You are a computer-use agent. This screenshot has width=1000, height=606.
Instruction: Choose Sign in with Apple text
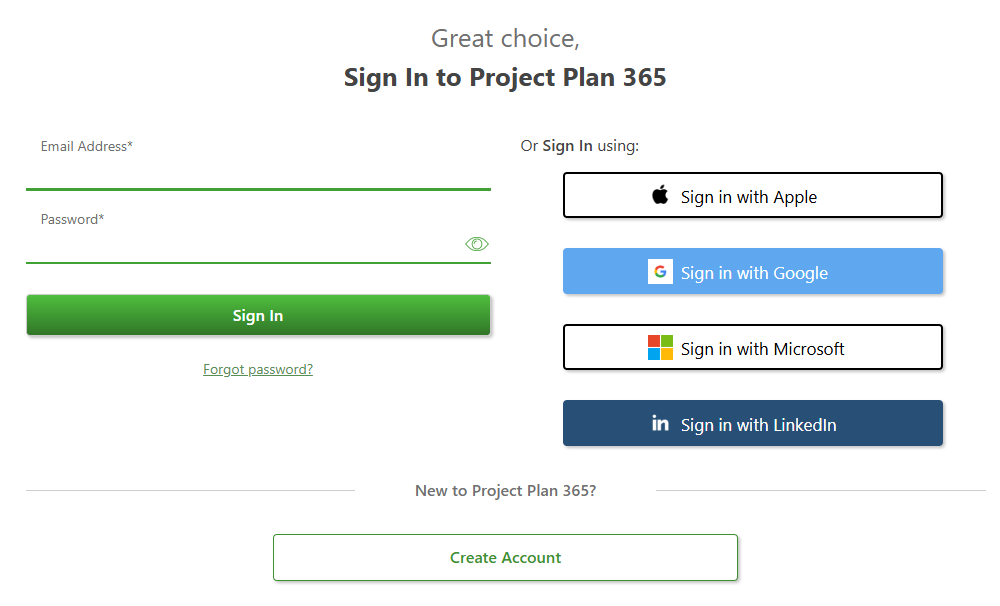point(749,197)
